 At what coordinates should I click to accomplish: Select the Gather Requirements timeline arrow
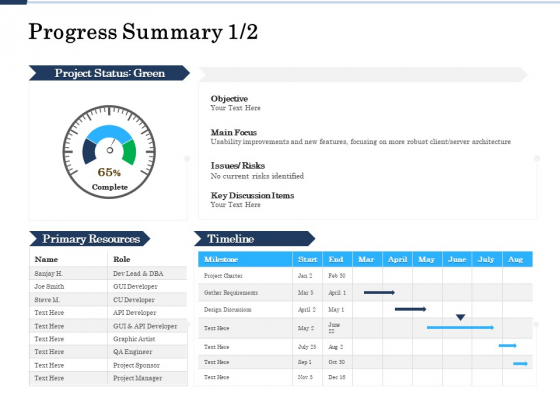click(379, 292)
